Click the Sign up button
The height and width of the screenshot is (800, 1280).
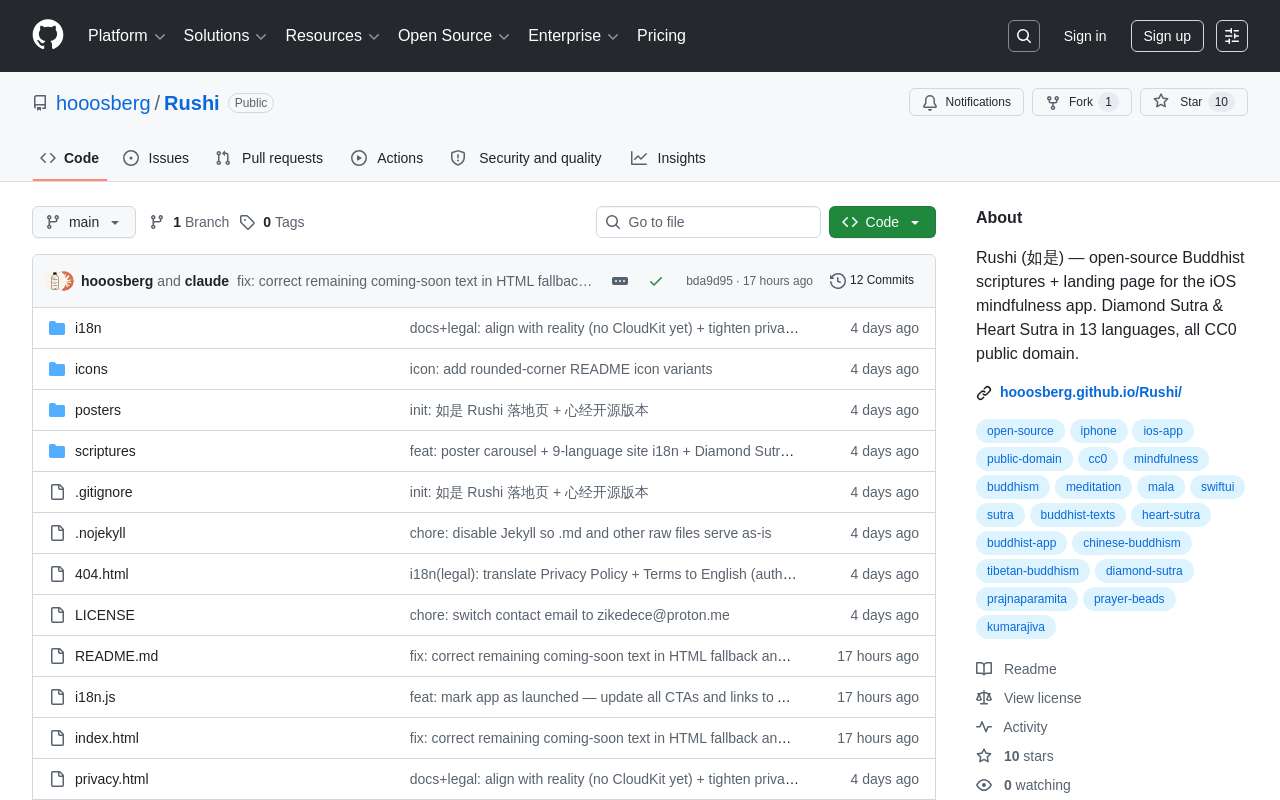(x=1167, y=36)
